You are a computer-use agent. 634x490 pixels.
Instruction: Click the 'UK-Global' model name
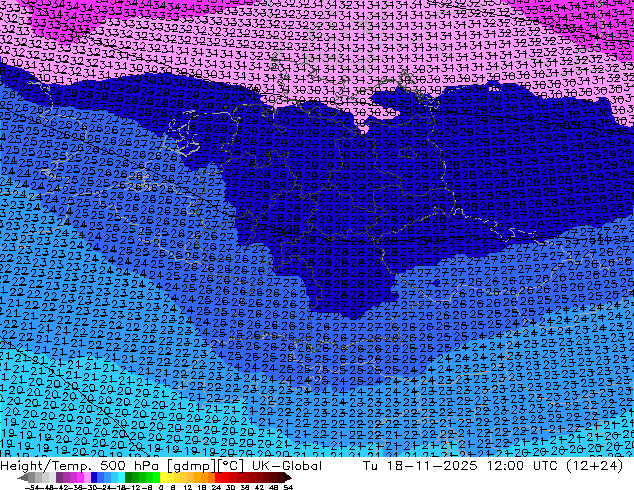click(287, 466)
